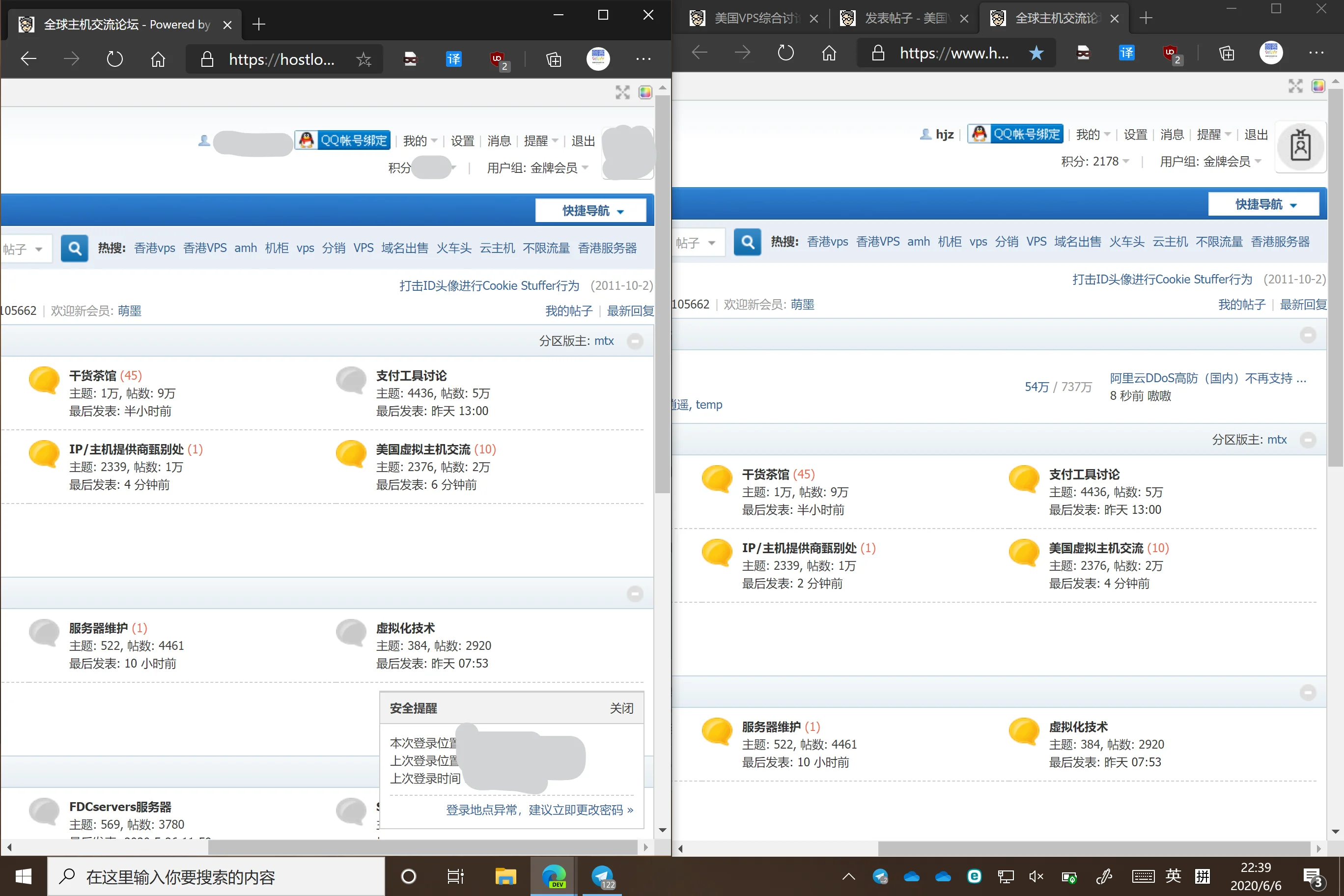The width and height of the screenshot is (1344, 896).
Task: Click the favorites star in the address bar
Action: click(x=364, y=59)
